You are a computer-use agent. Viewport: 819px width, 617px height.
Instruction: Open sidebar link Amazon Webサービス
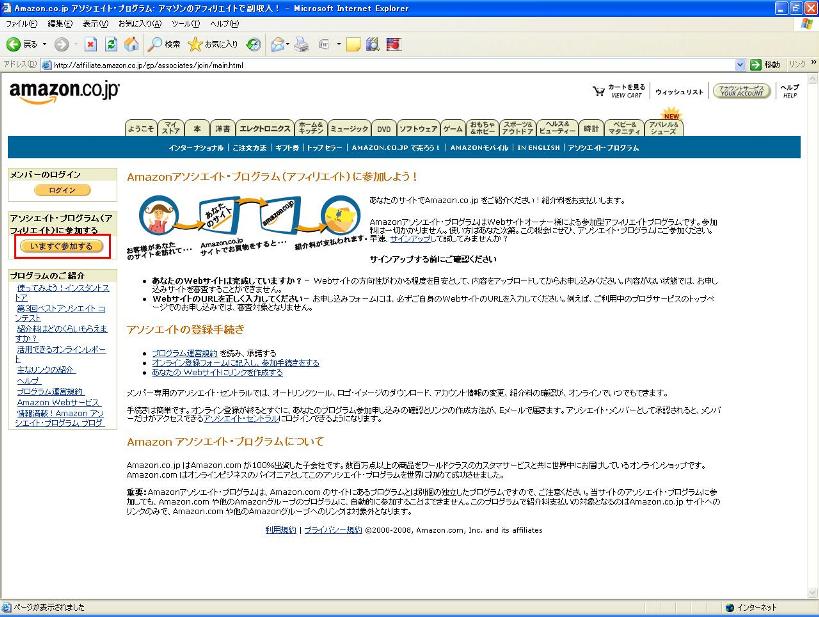(58, 402)
